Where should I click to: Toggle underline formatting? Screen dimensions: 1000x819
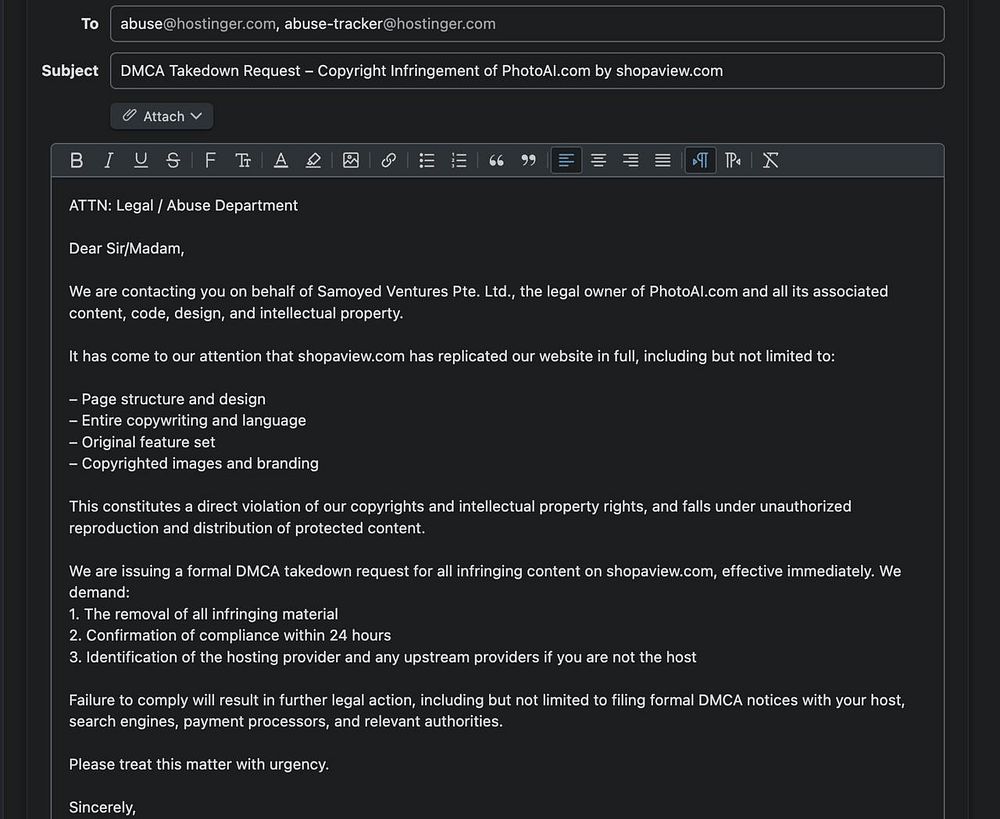(x=141, y=160)
